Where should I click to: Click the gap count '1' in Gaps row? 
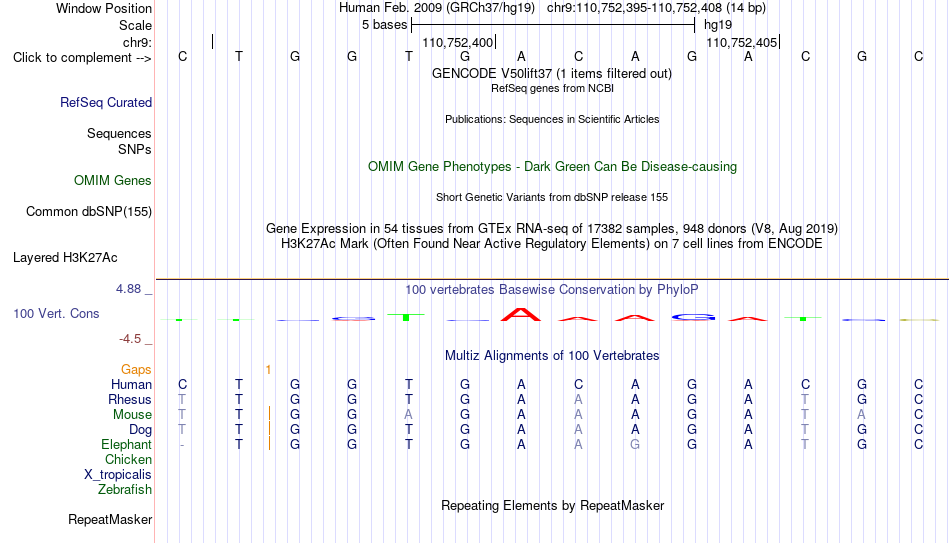click(268, 370)
